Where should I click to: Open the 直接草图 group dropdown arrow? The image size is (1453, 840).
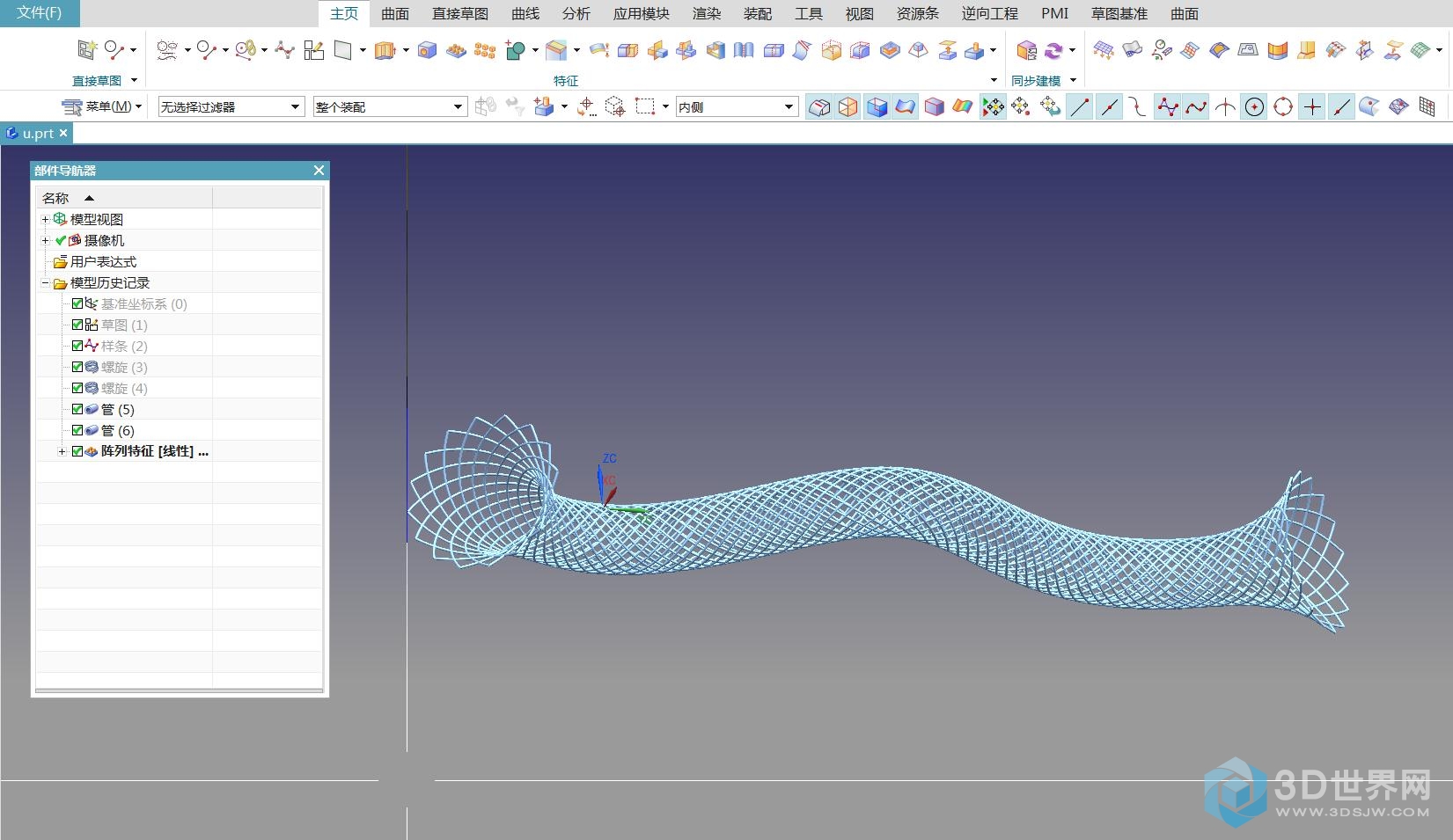tap(135, 80)
